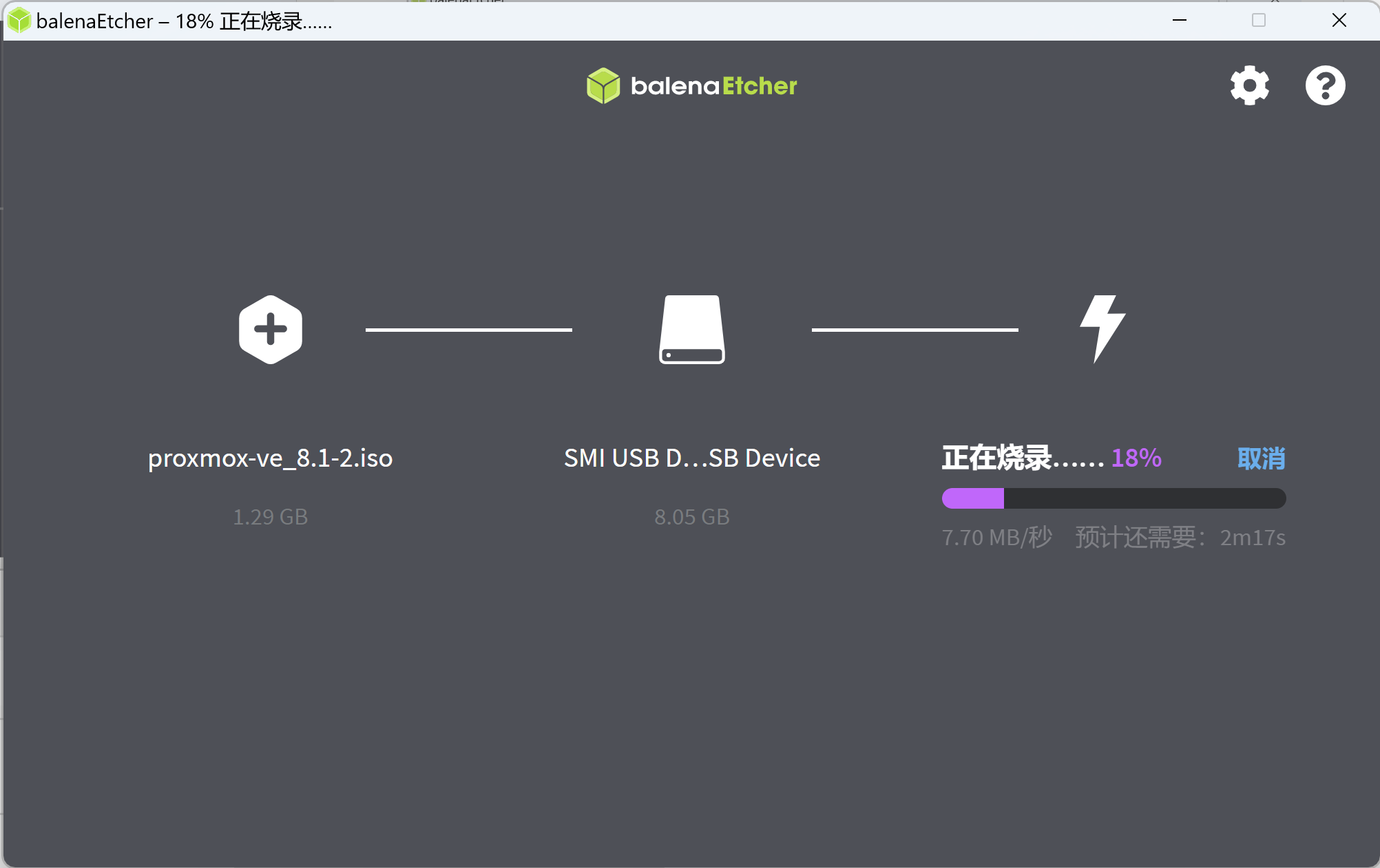This screenshot has height=868, width=1380.
Task: Click the window title text in title bar
Action: [185, 21]
